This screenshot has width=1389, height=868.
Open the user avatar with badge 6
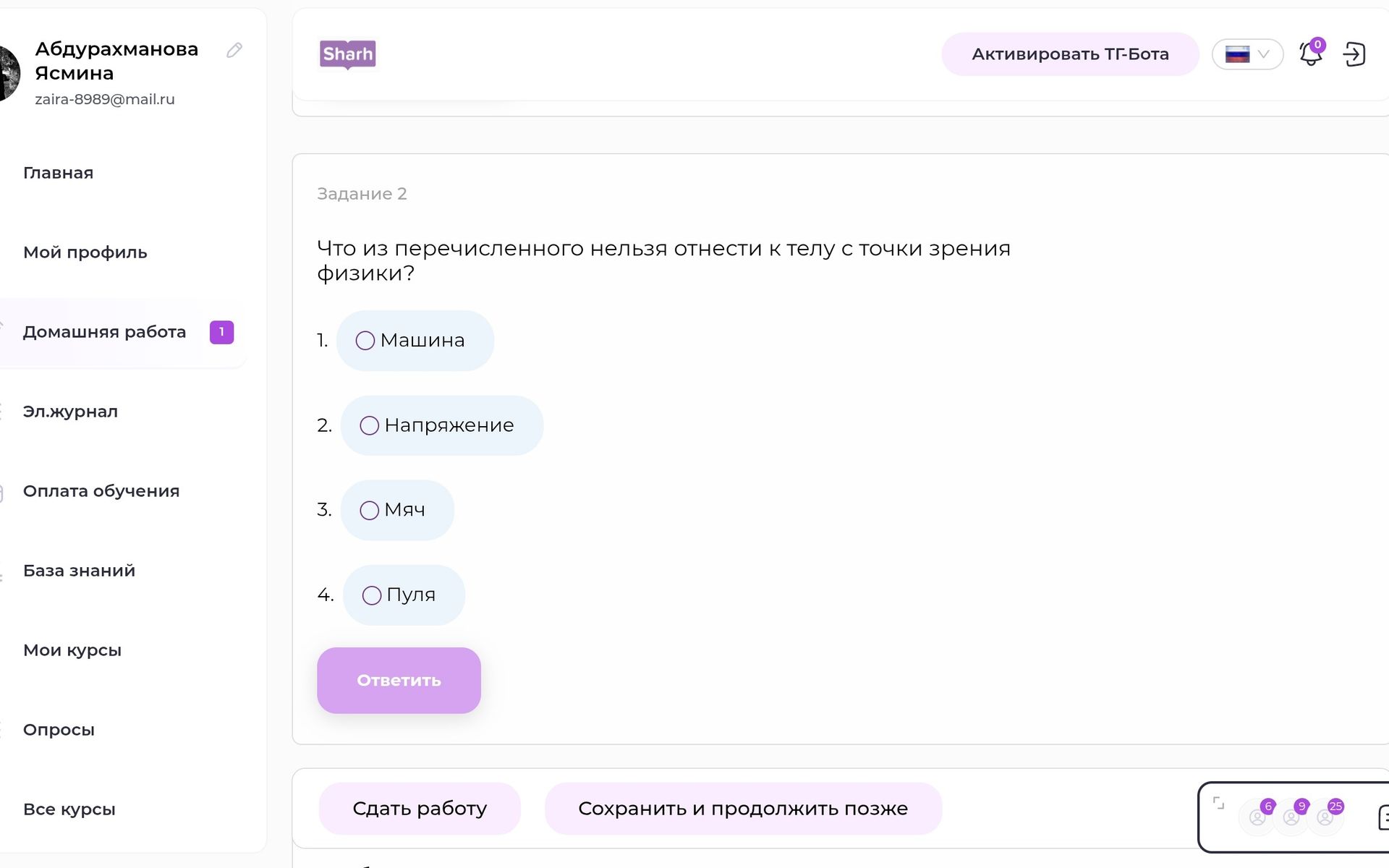click(1258, 817)
